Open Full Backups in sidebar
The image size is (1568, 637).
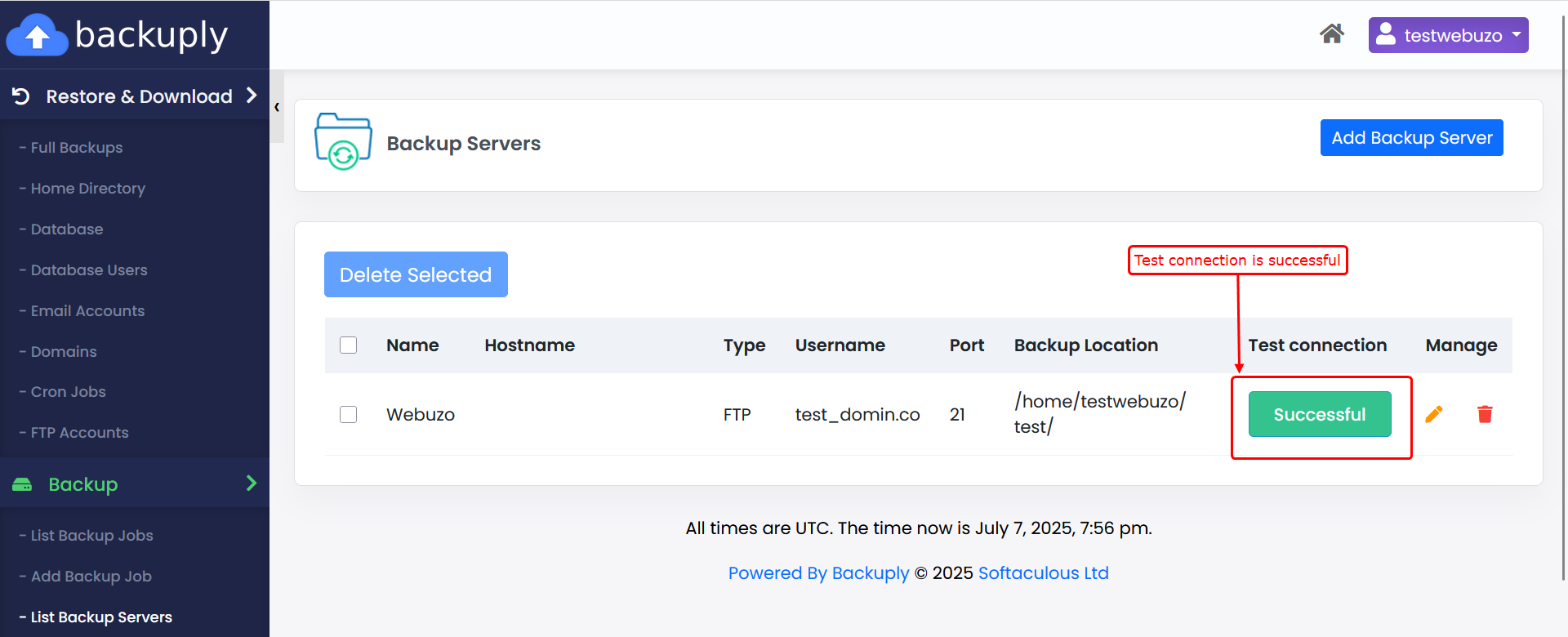[x=76, y=148]
